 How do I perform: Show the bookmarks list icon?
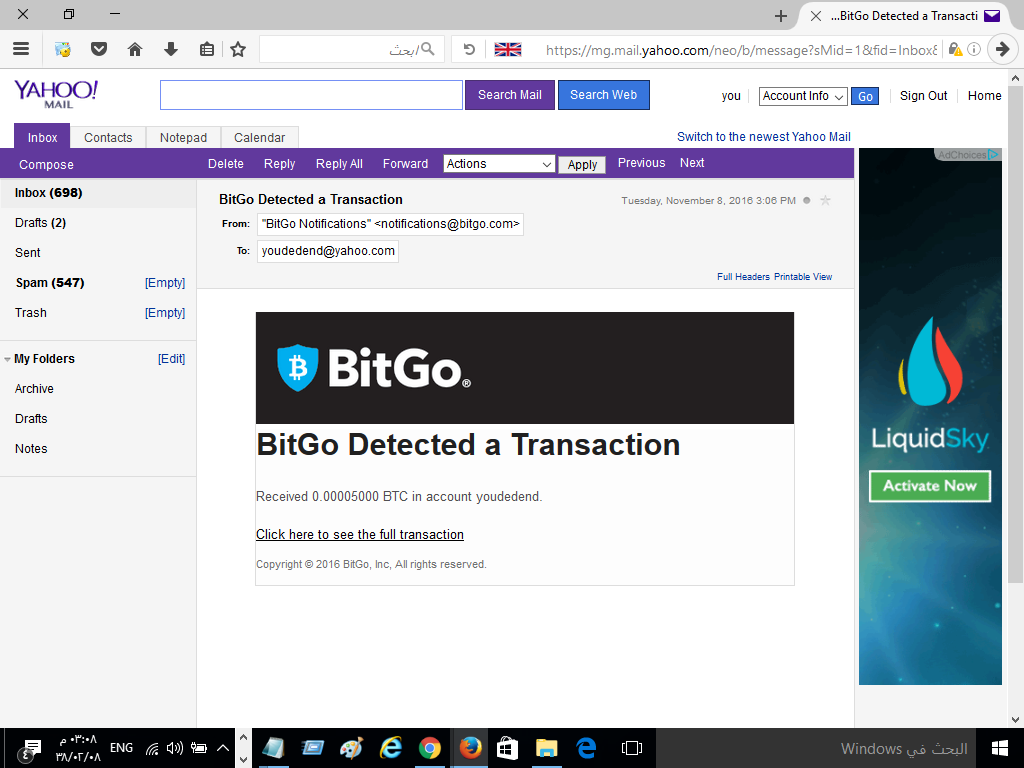point(207,49)
